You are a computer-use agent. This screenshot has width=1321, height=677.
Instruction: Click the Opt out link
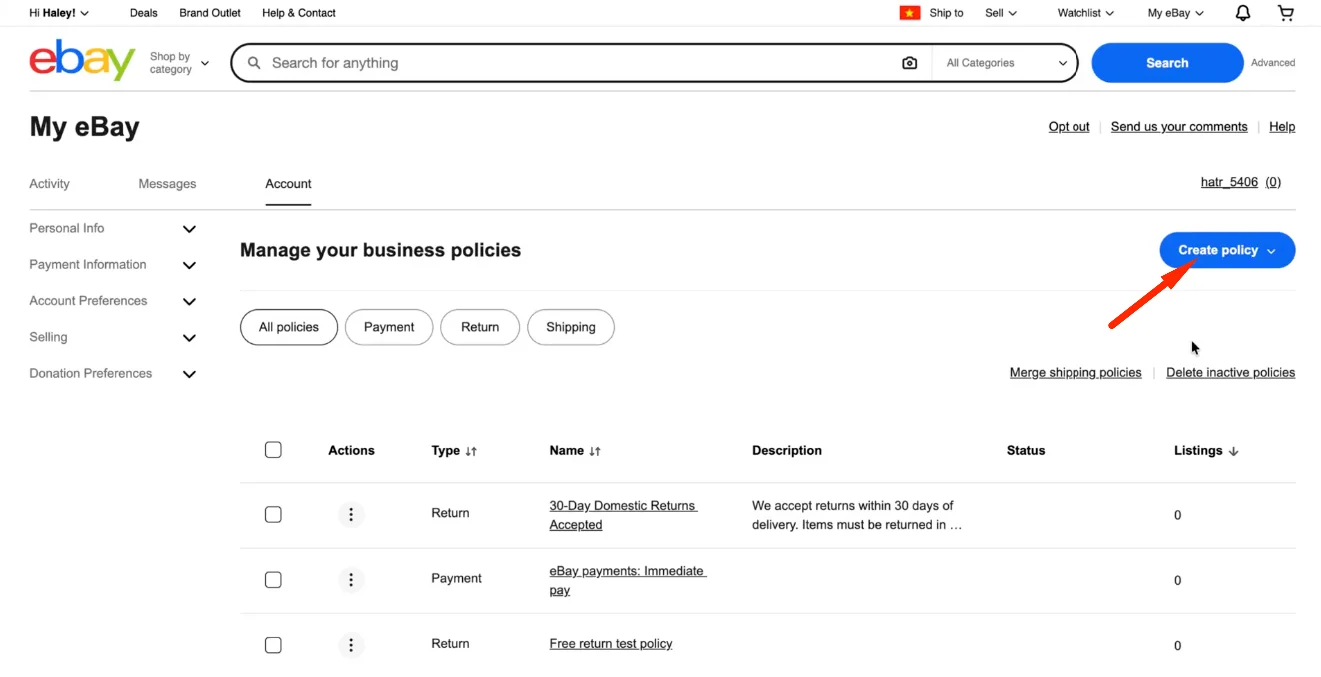(1069, 127)
